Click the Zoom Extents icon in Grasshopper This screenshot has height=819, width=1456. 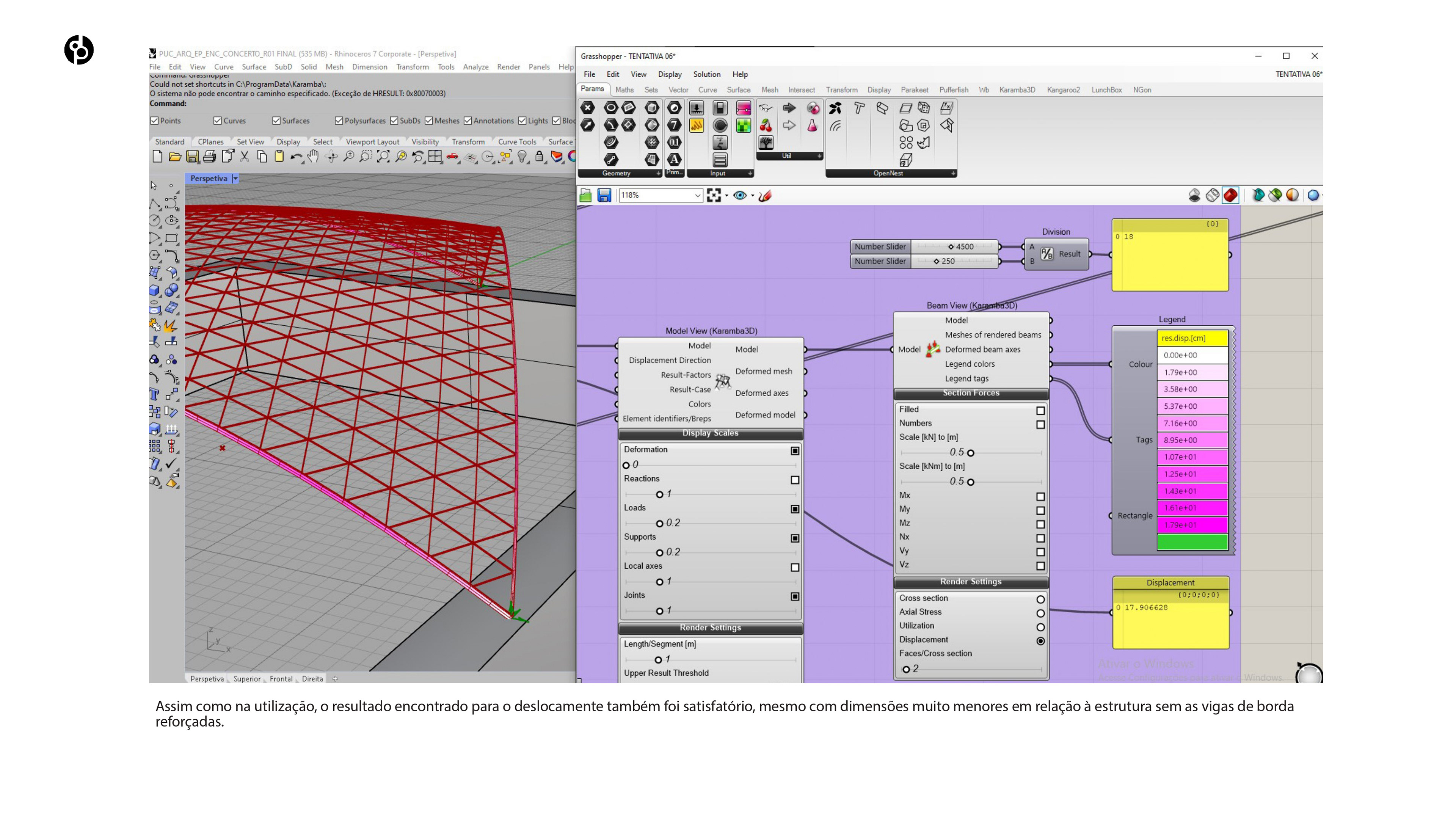[713, 196]
